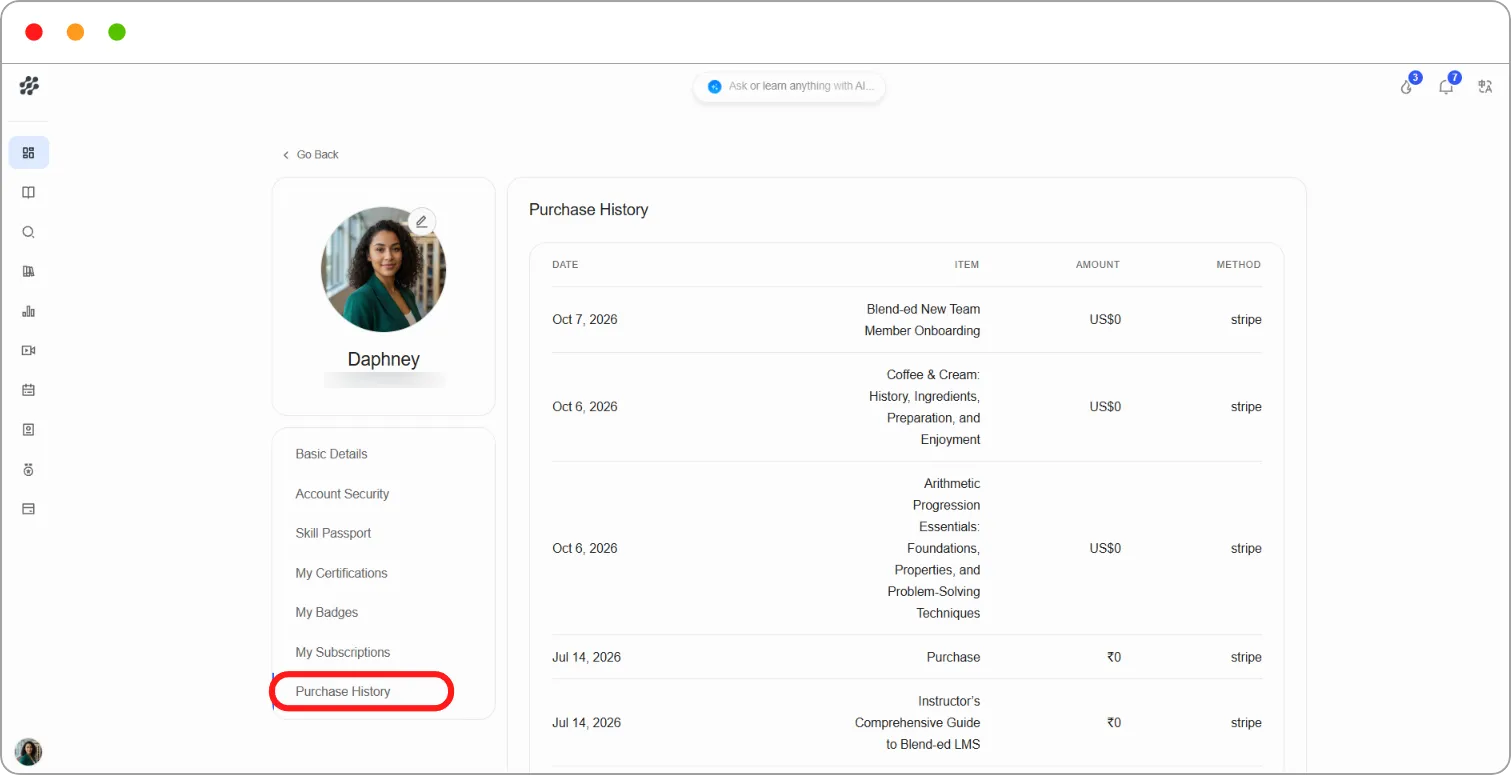Click the ITEM column header

pyautogui.click(x=967, y=265)
